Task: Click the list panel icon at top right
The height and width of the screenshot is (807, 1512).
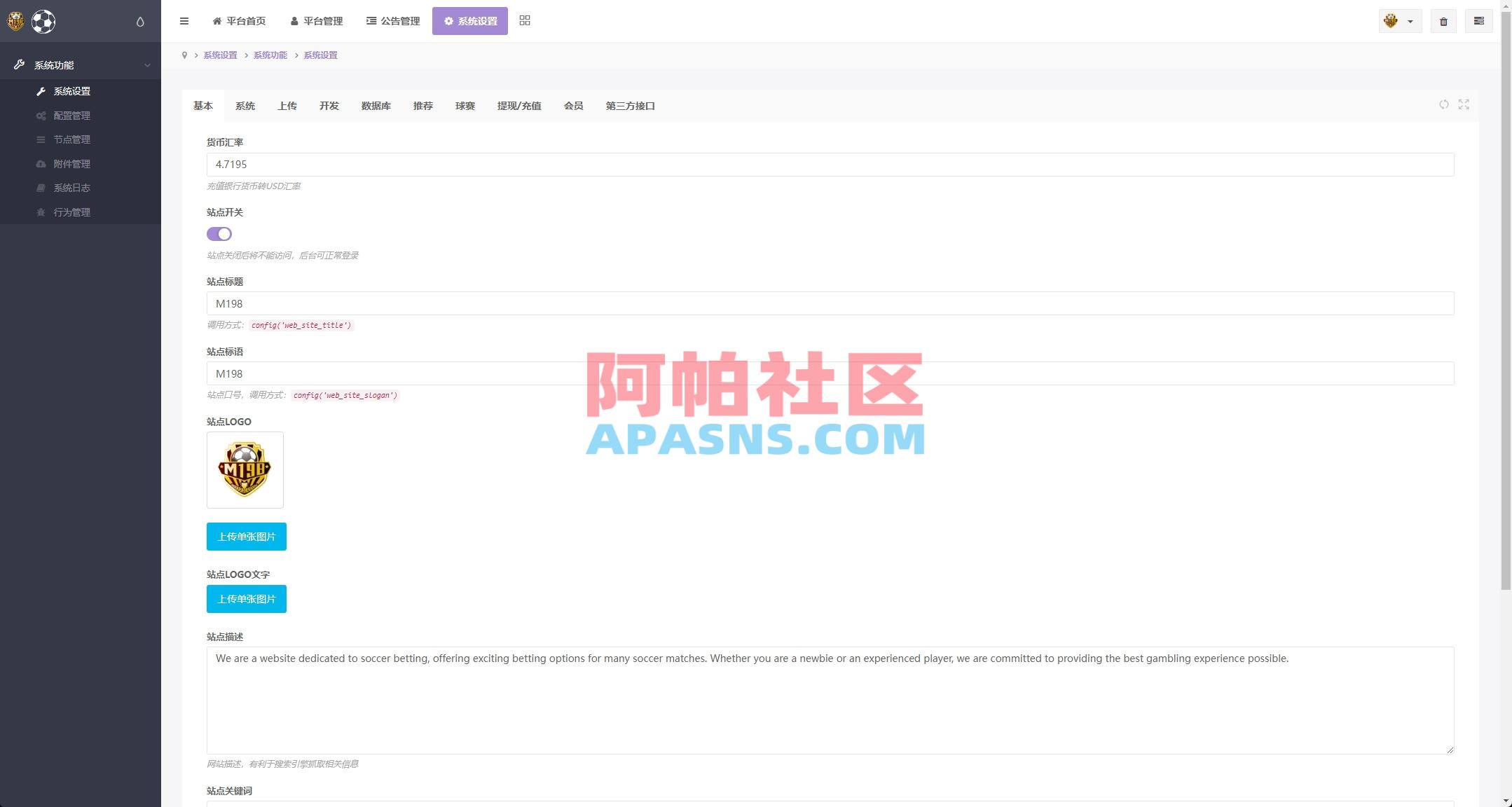Action: pos(1479,21)
